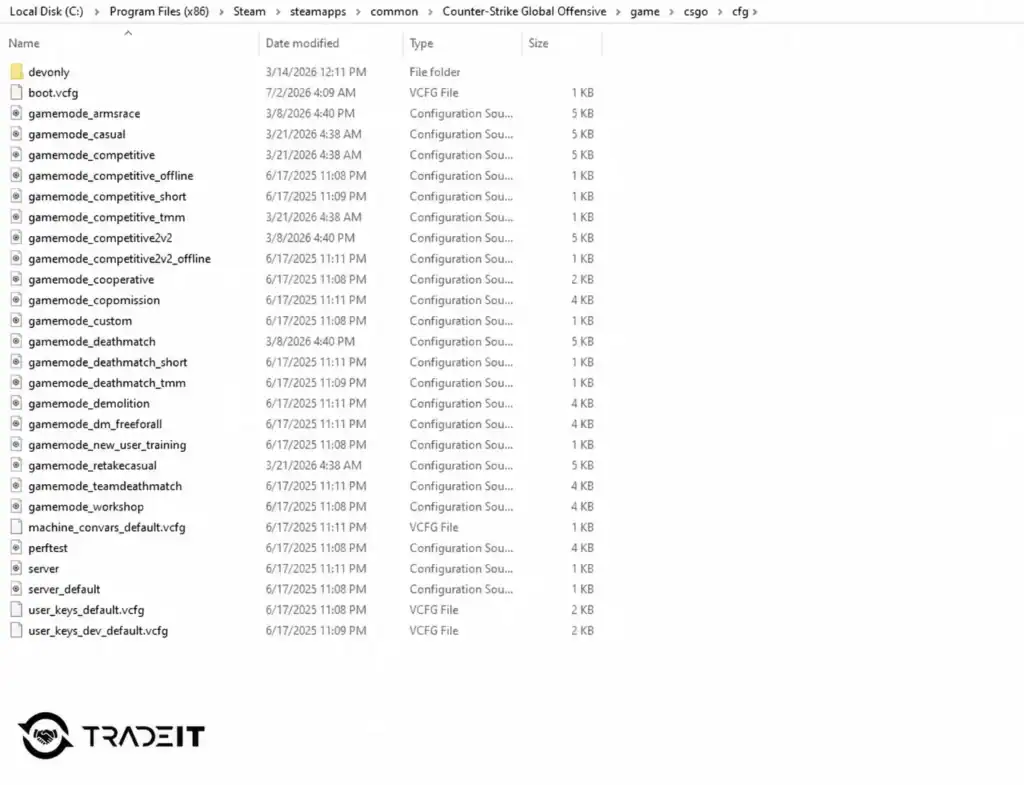Go to the steamapps breadcrumb folder
This screenshot has width=1024, height=785.
(318, 12)
